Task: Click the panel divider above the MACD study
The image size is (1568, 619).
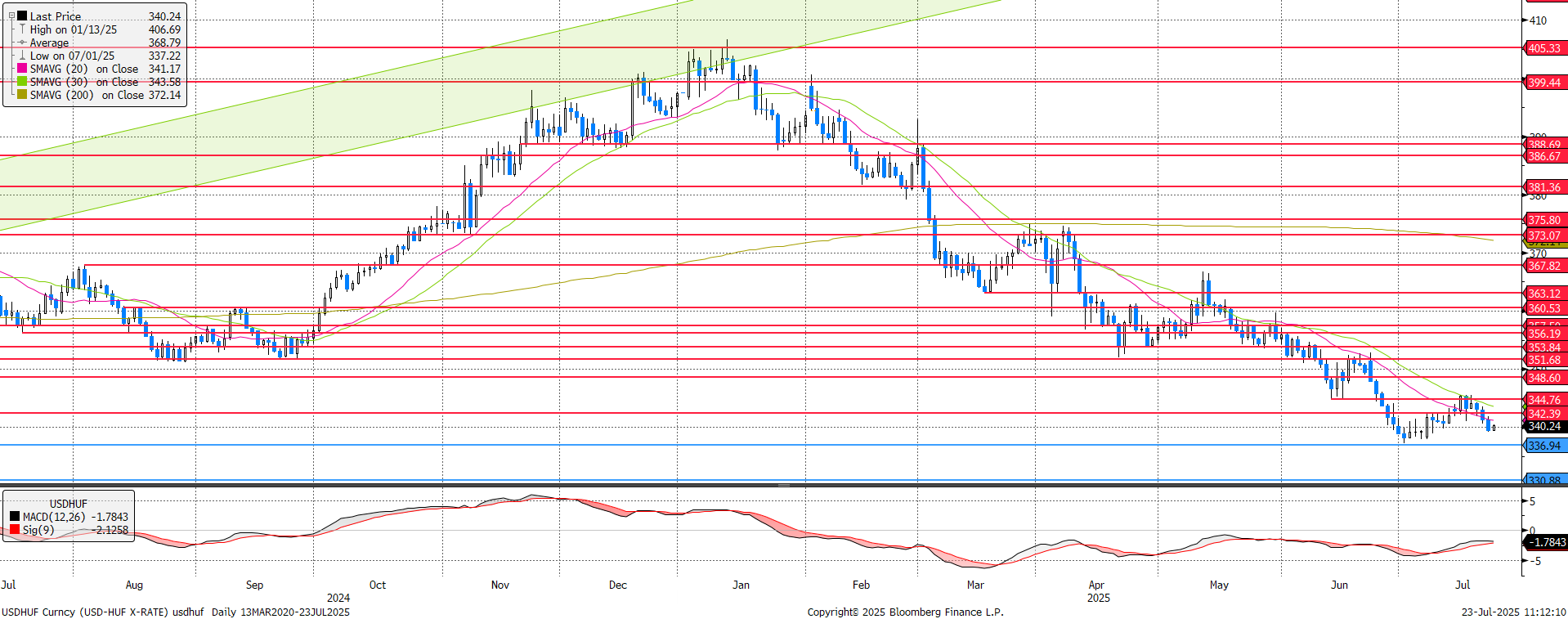Action: tap(784, 485)
